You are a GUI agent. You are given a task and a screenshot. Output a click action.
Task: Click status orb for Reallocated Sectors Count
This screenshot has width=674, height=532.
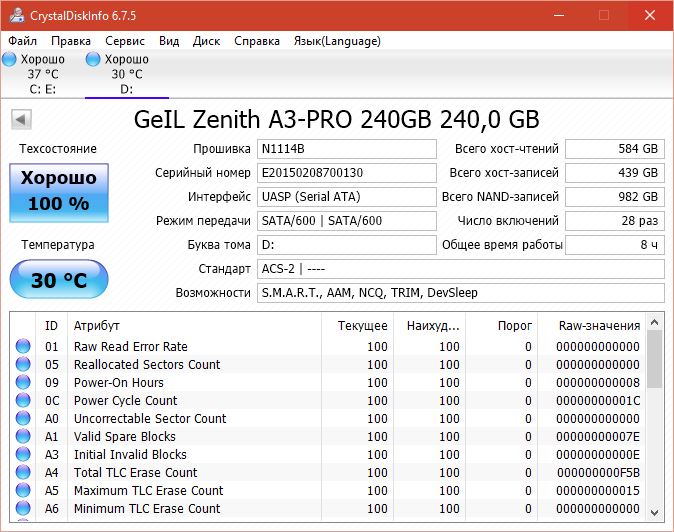point(23,364)
